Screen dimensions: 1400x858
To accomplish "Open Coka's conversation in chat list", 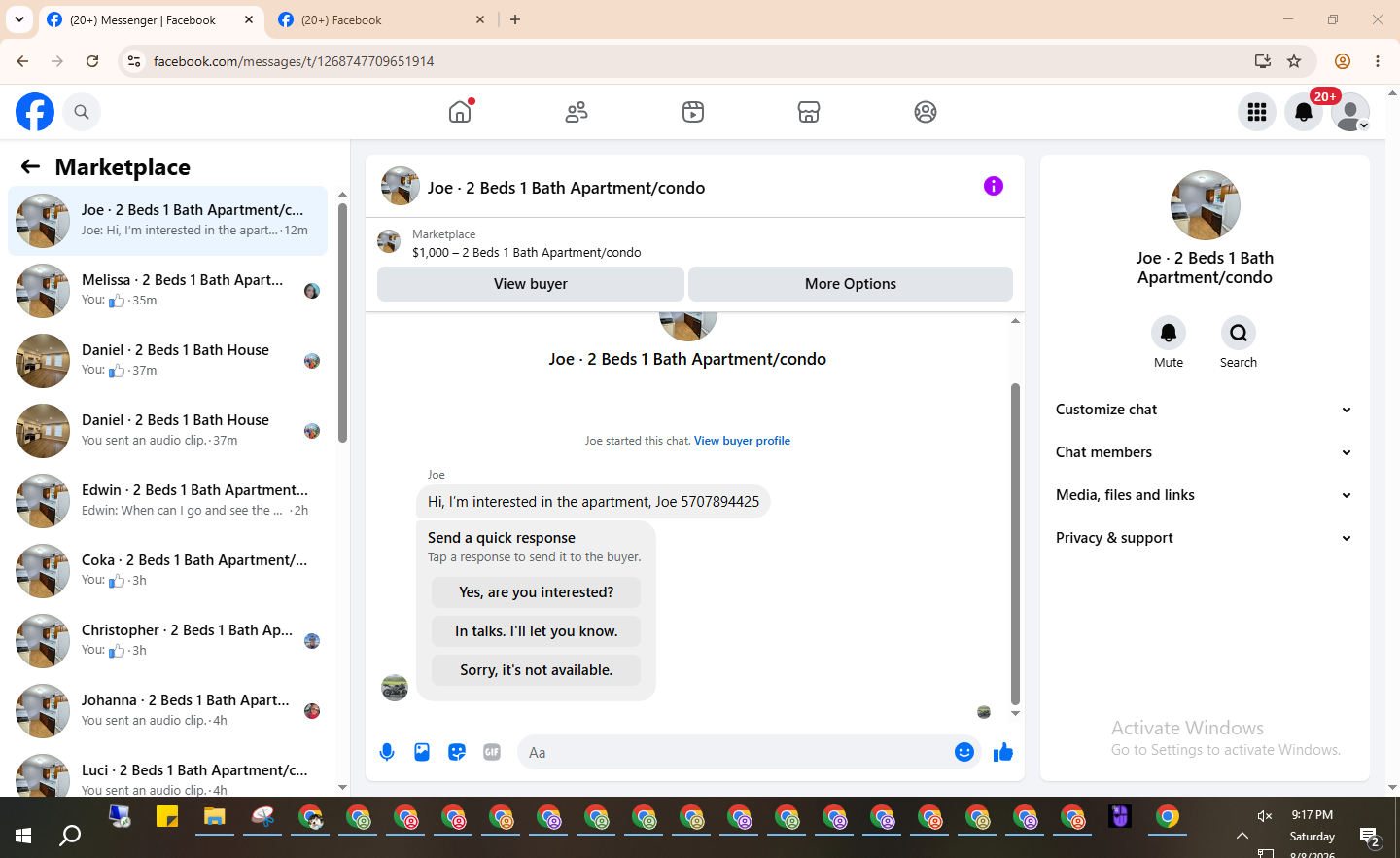I will 167,571.
